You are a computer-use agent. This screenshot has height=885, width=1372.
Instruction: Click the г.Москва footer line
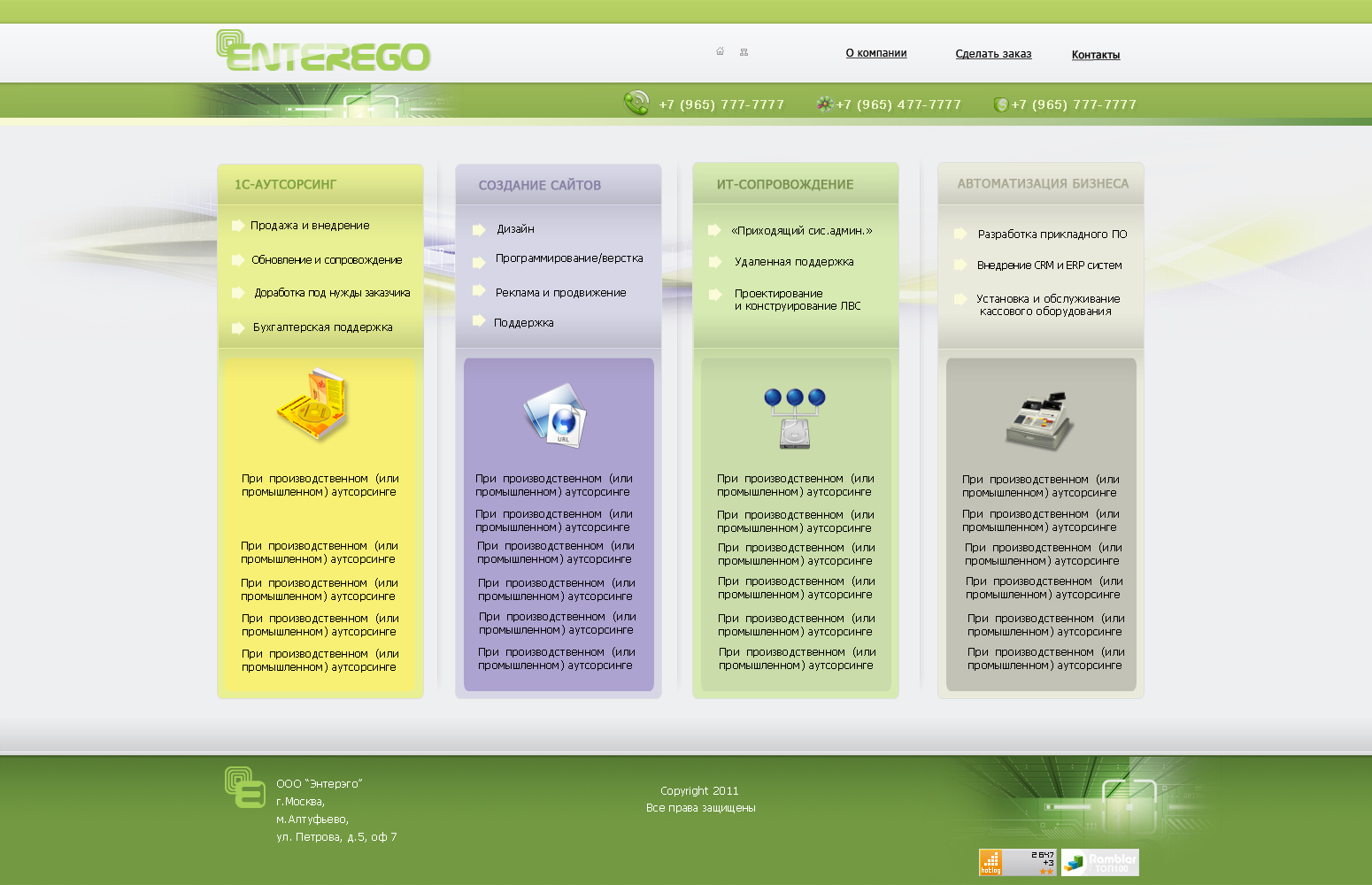point(300,802)
